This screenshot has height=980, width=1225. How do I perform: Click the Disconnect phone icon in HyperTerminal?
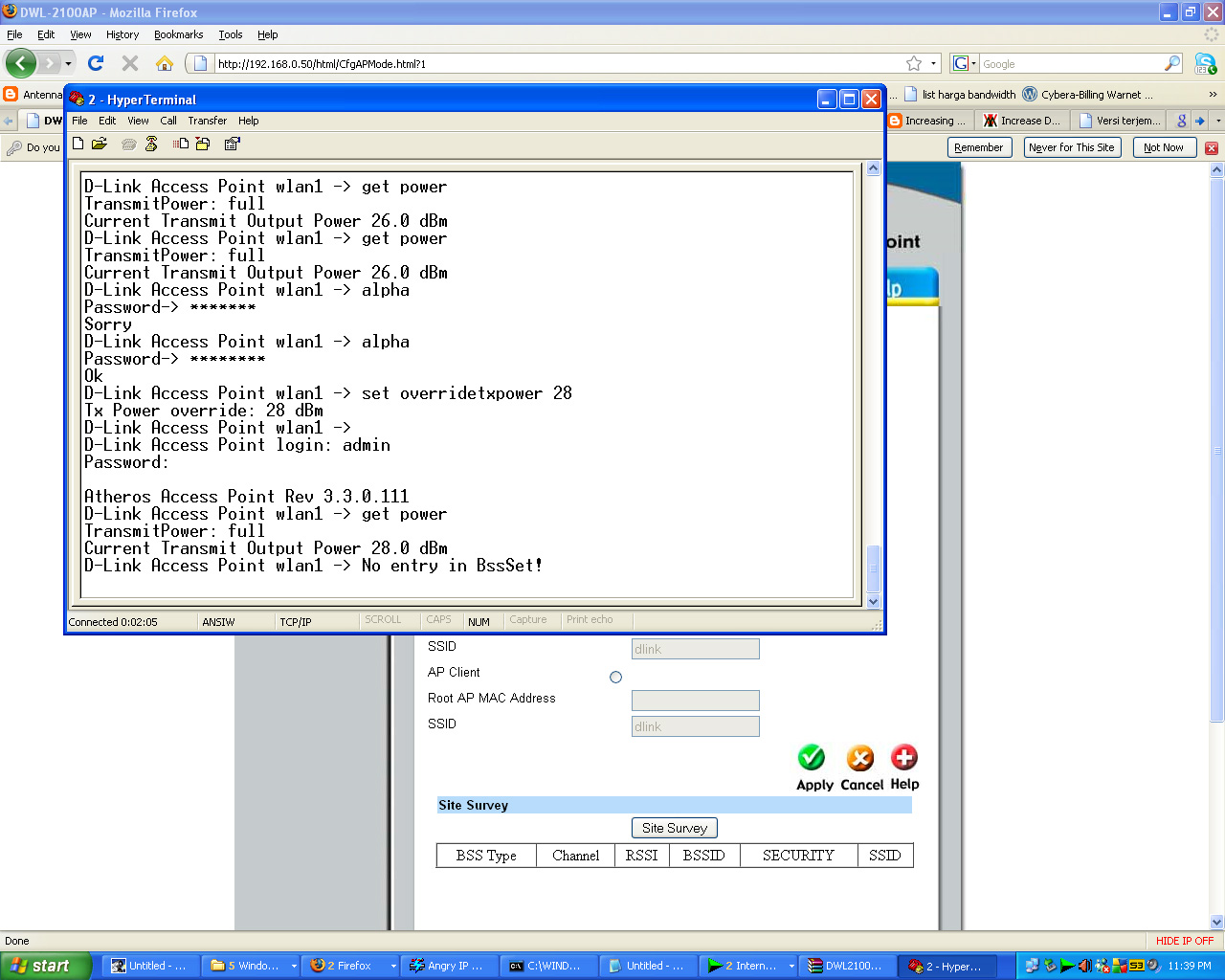tap(151, 144)
